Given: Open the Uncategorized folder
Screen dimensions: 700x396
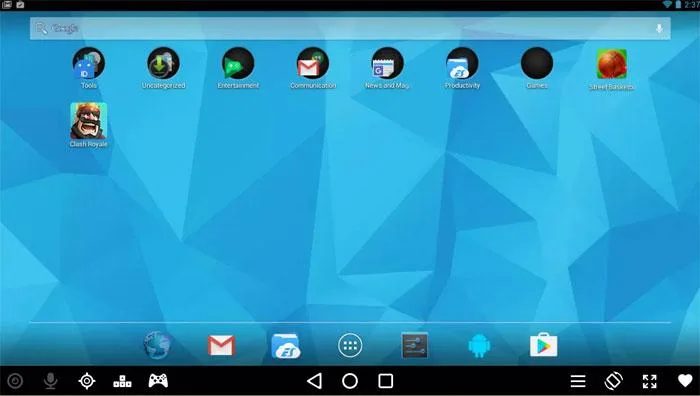Looking at the screenshot, I should (163, 63).
